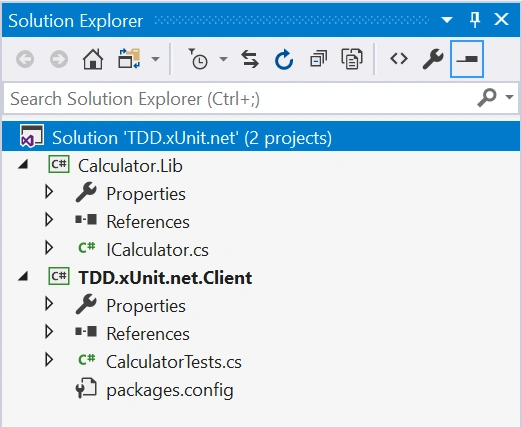Collapse the Calculator.Lib project

coord(23,165)
